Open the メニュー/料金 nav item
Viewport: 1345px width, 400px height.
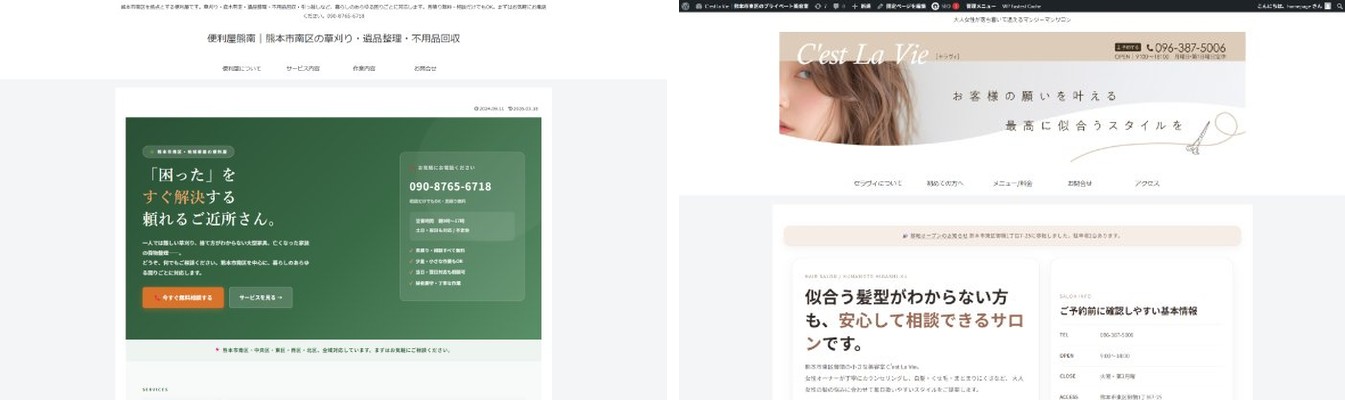[x=1012, y=183]
